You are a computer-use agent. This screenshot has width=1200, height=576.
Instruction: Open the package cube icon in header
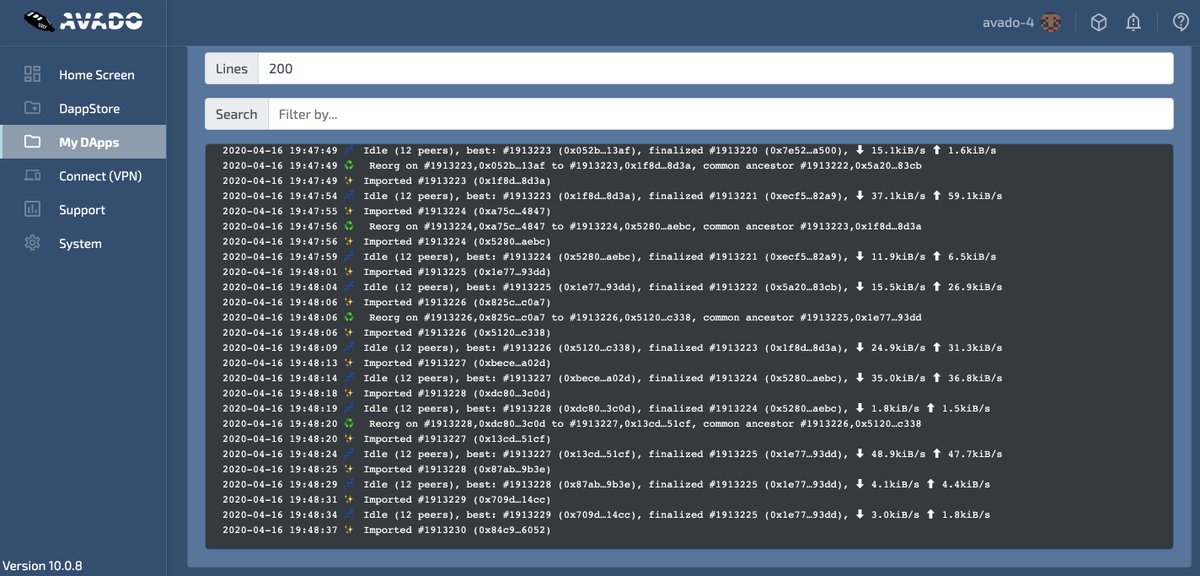[1098, 22]
